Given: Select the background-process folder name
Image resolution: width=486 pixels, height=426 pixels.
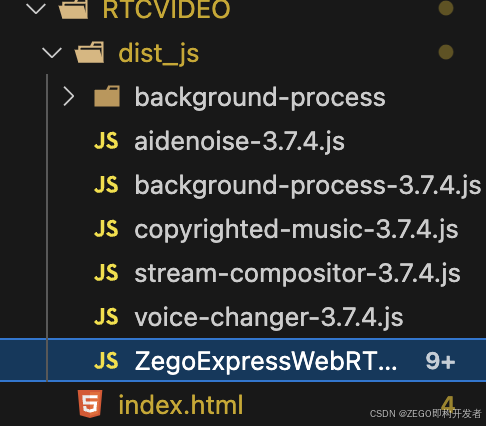Looking at the screenshot, I should coord(260,98).
